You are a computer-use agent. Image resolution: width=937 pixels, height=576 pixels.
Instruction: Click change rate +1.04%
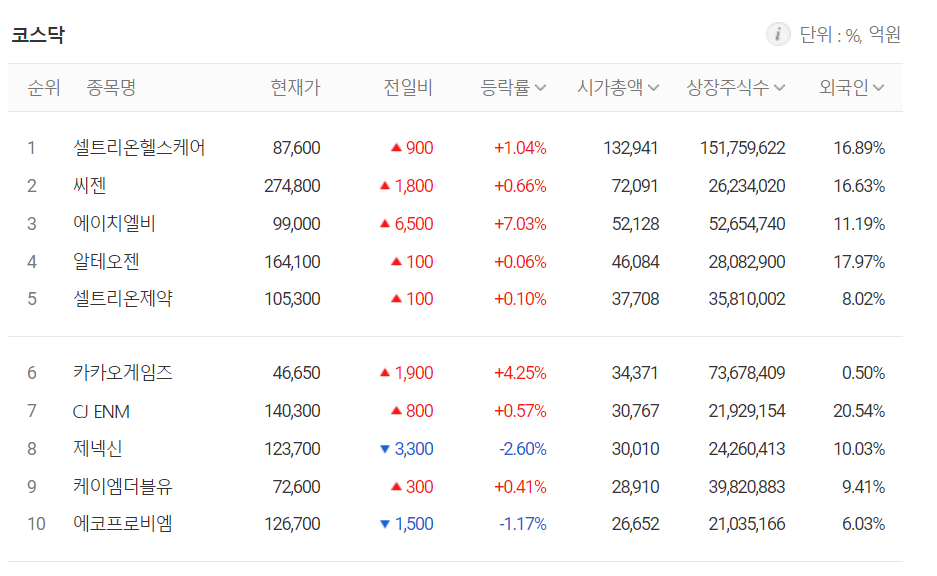point(520,148)
